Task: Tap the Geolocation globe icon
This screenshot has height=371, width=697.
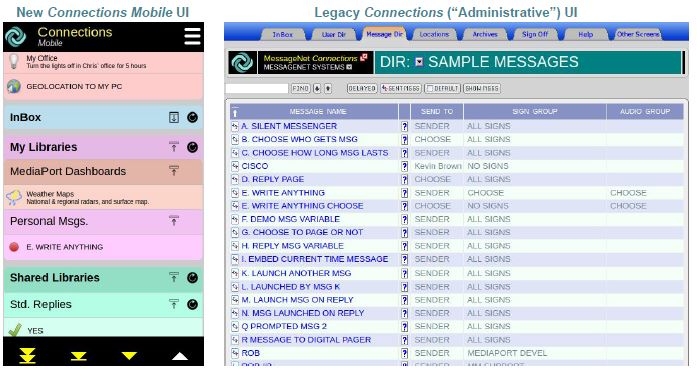Action: (x=14, y=86)
